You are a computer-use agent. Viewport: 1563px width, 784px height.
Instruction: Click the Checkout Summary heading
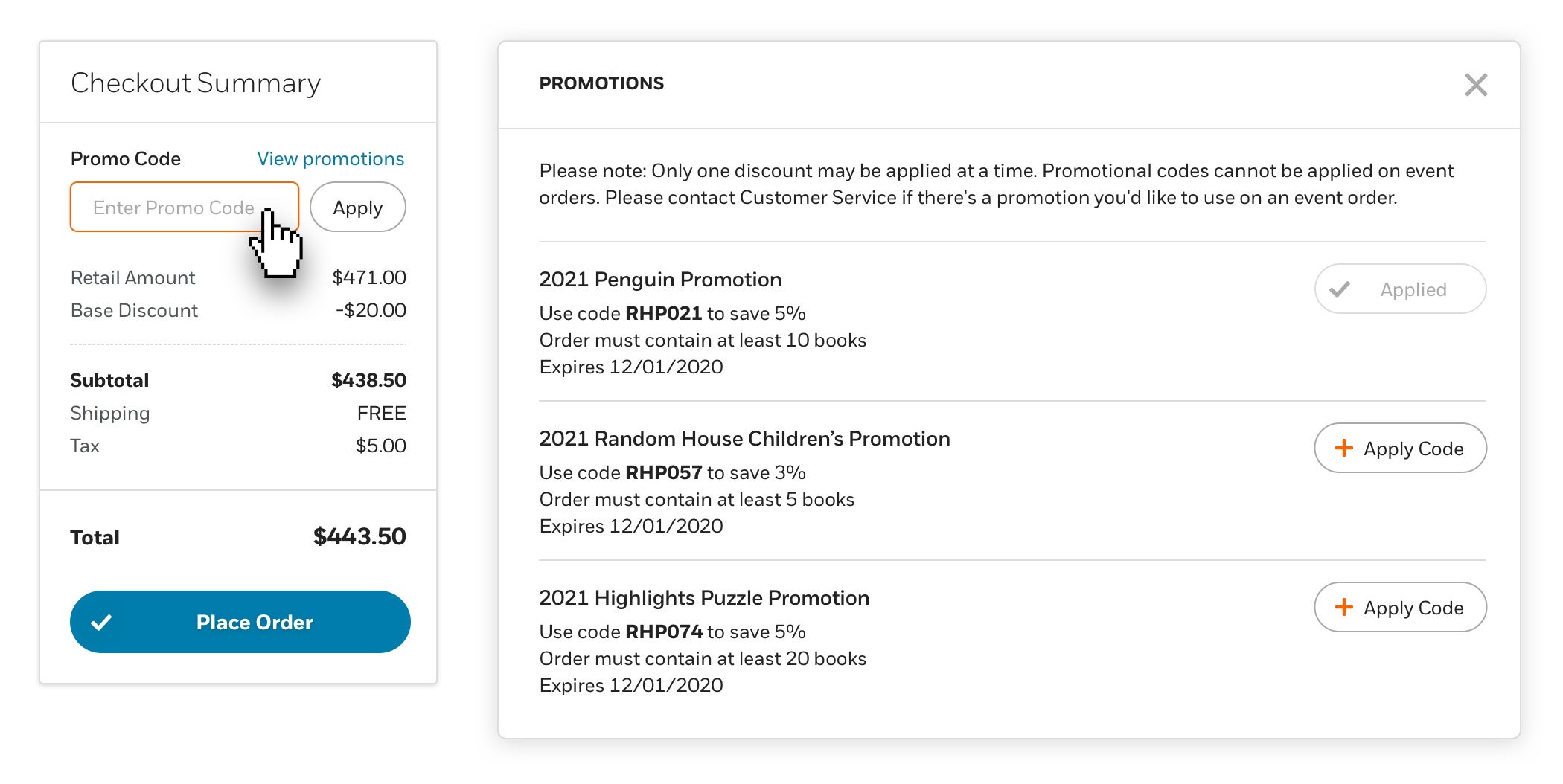pyautogui.click(x=196, y=83)
